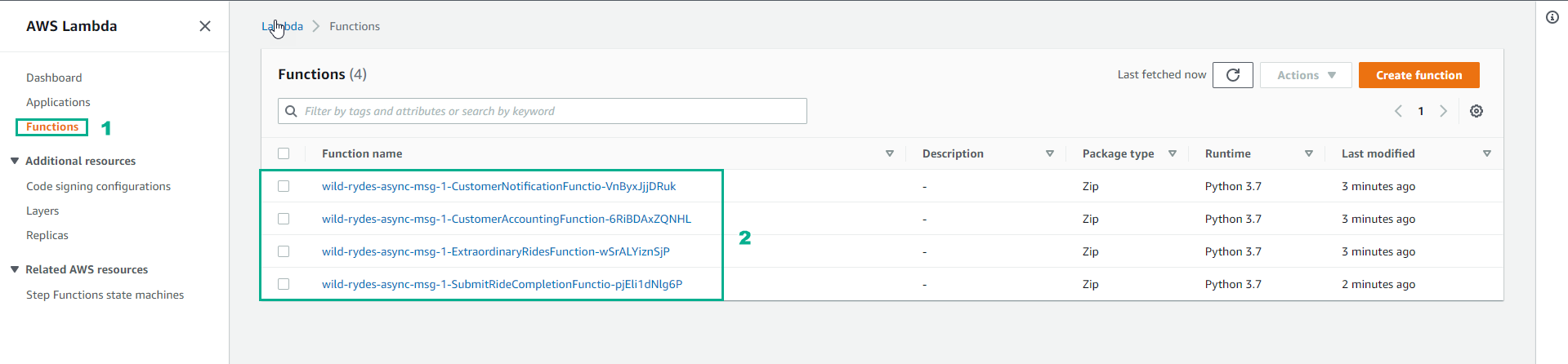Open the Actions dropdown
The height and width of the screenshot is (364, 1568).
1306,75
